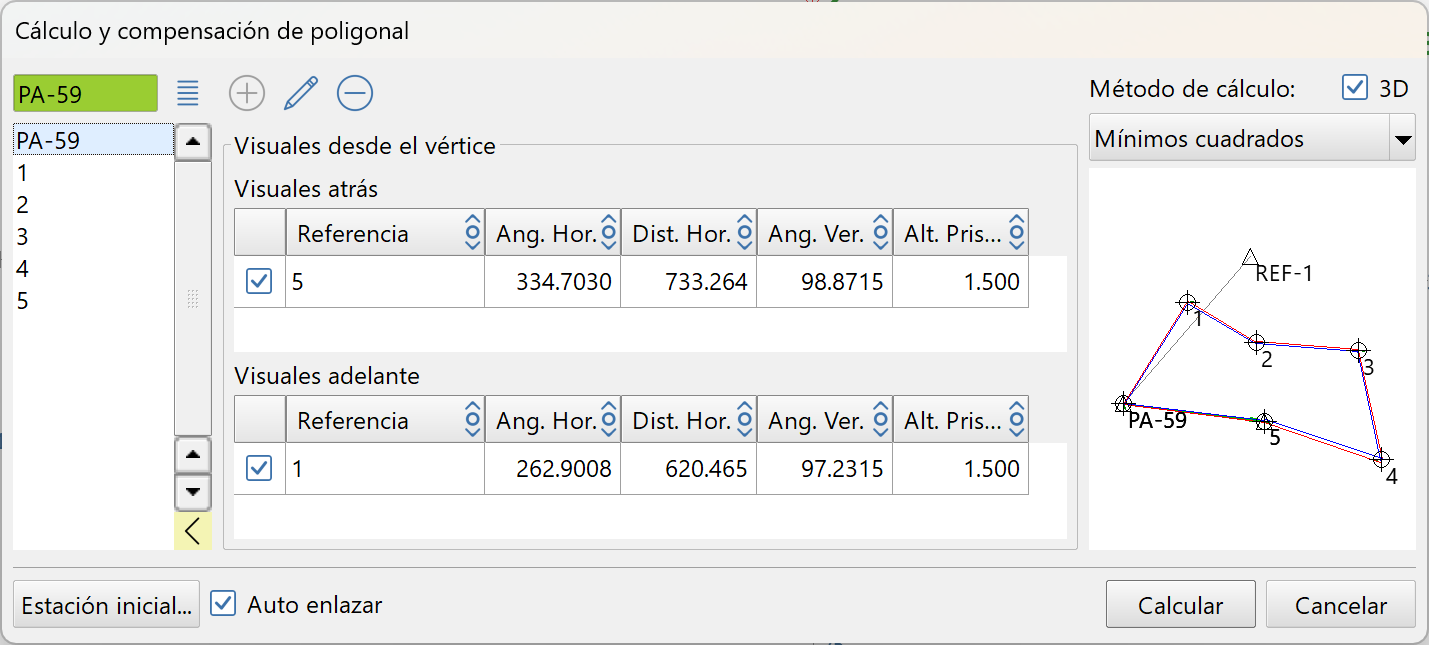Click the move vertex up arrow
Viewport: 1429px width, 645px height.
tap(193, 455)
